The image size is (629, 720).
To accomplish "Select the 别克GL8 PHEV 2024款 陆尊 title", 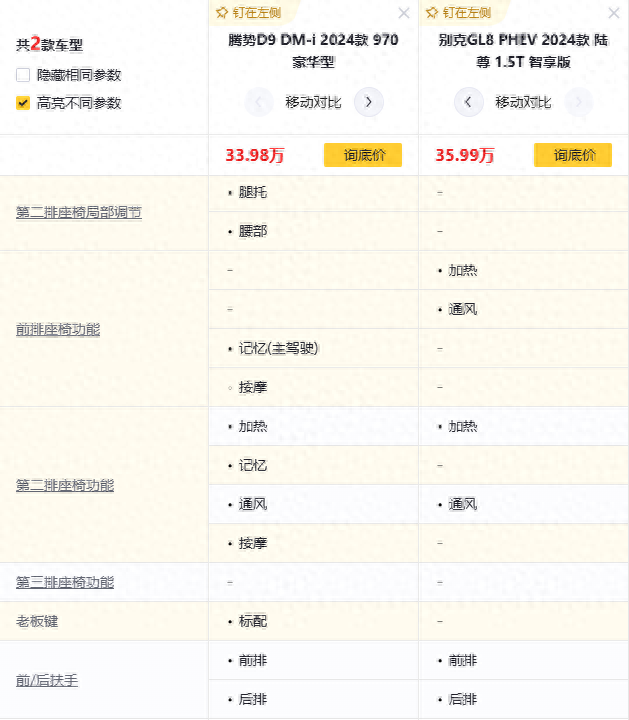I will 523,51.
